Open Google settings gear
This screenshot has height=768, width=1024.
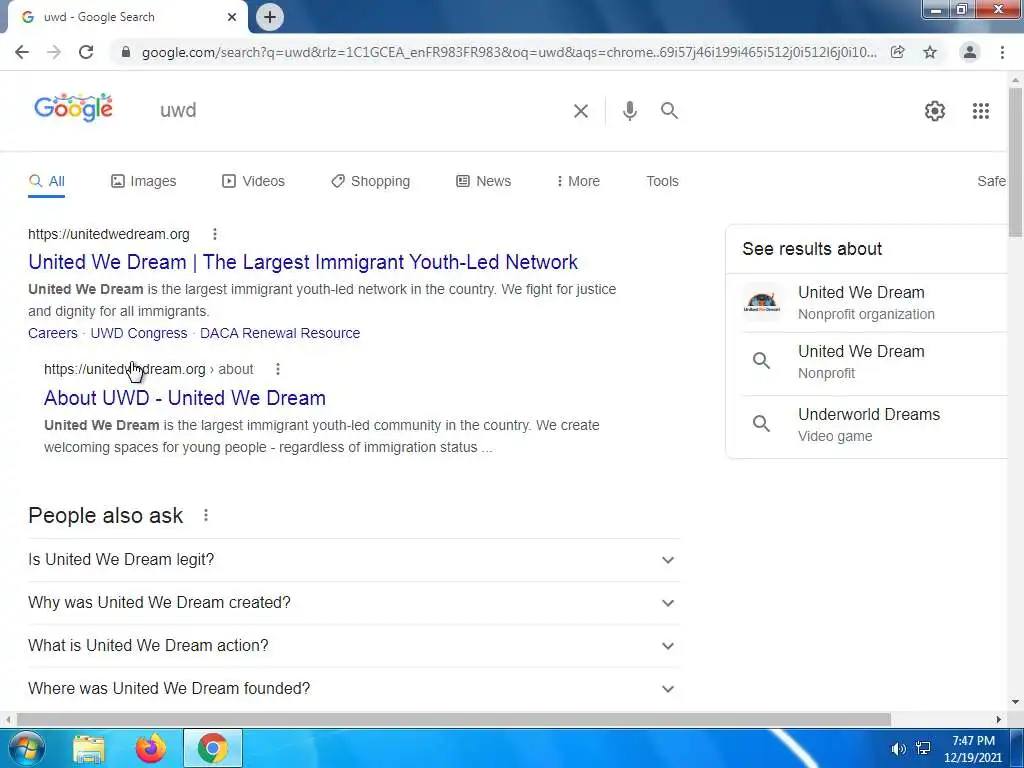coord(935,111)
